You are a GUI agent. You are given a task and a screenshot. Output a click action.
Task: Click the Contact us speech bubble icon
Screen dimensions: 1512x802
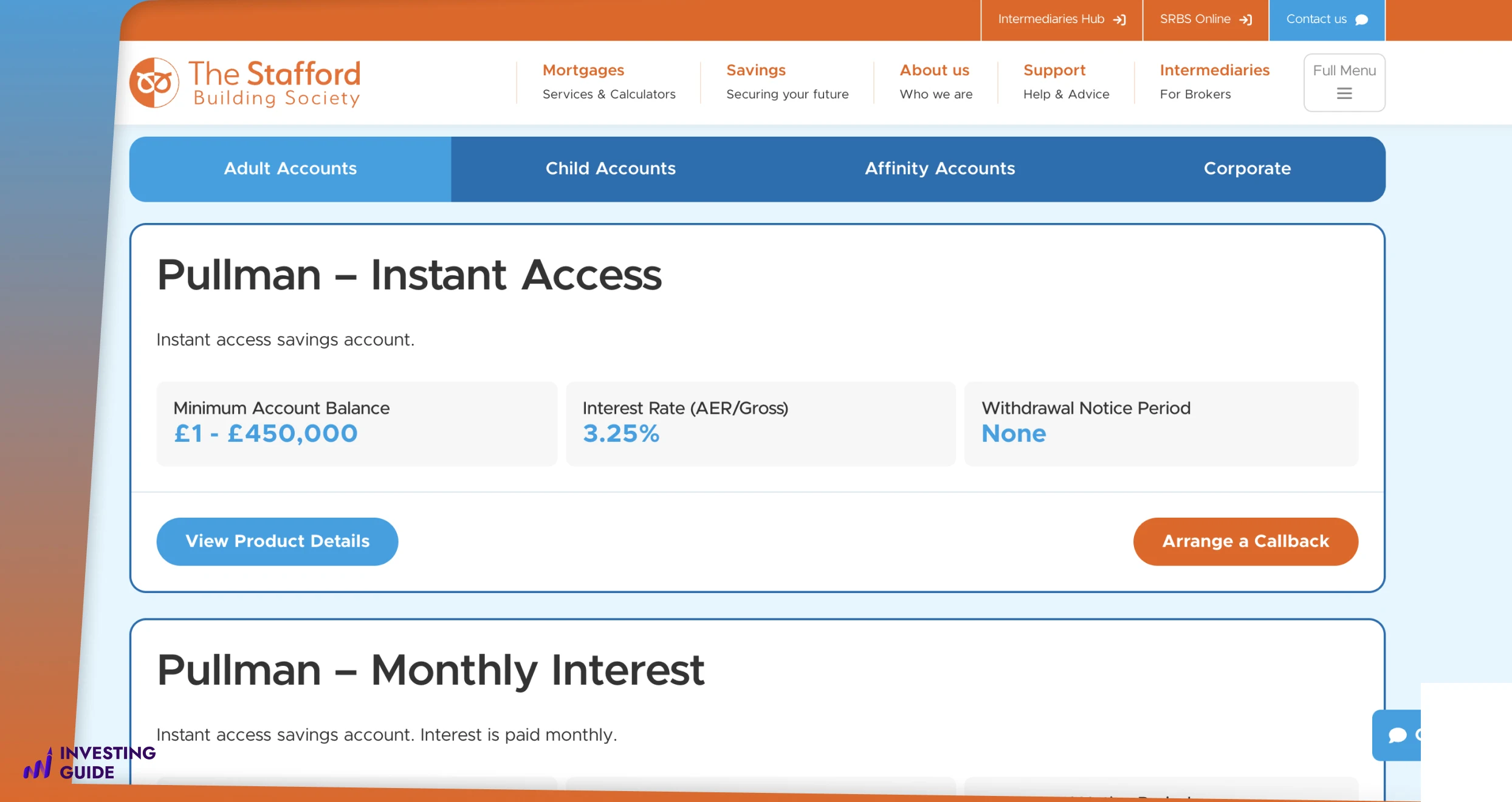pos(1361,20)
